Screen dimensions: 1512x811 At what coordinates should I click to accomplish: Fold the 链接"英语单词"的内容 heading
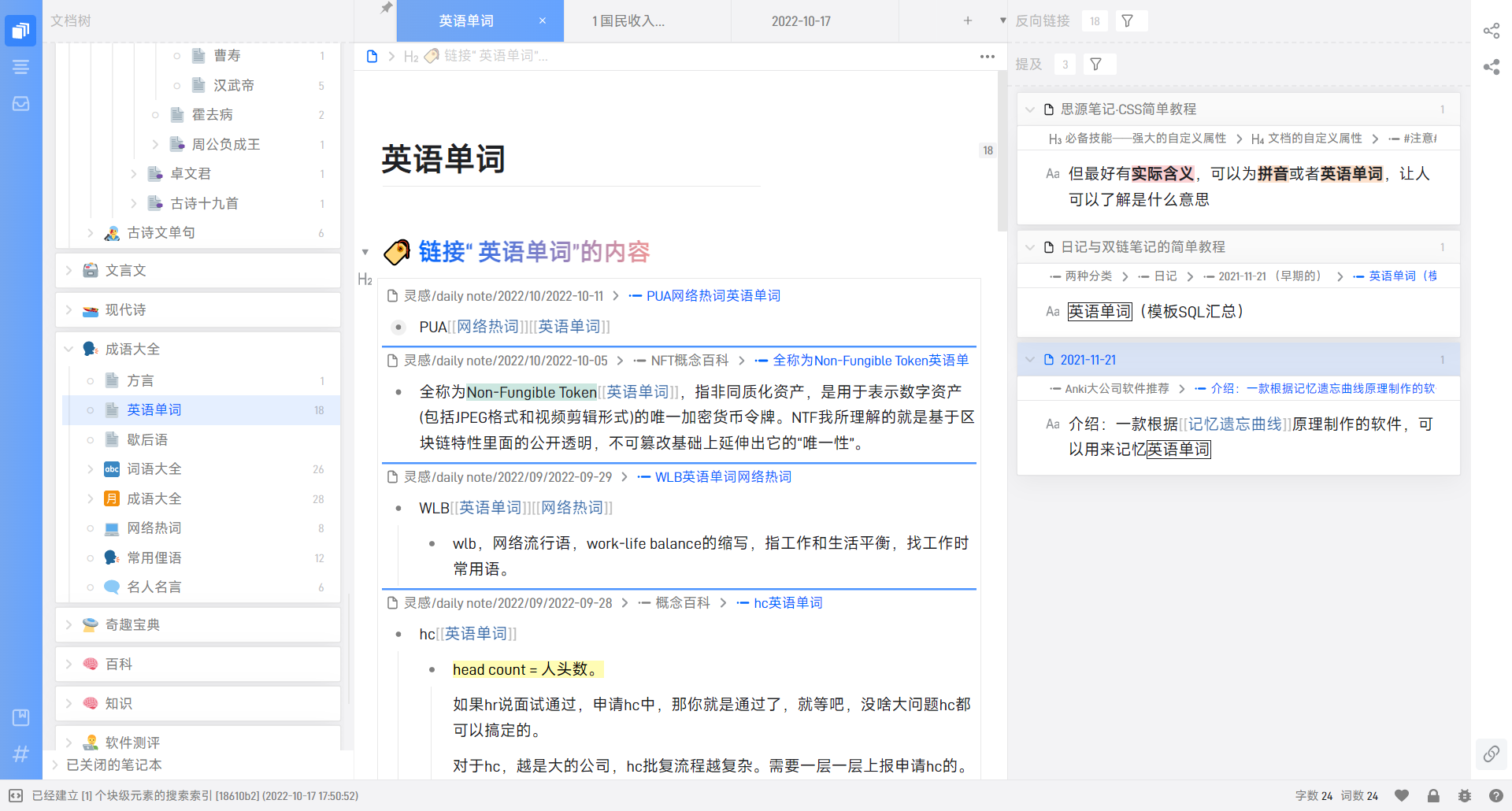point(365,252)
